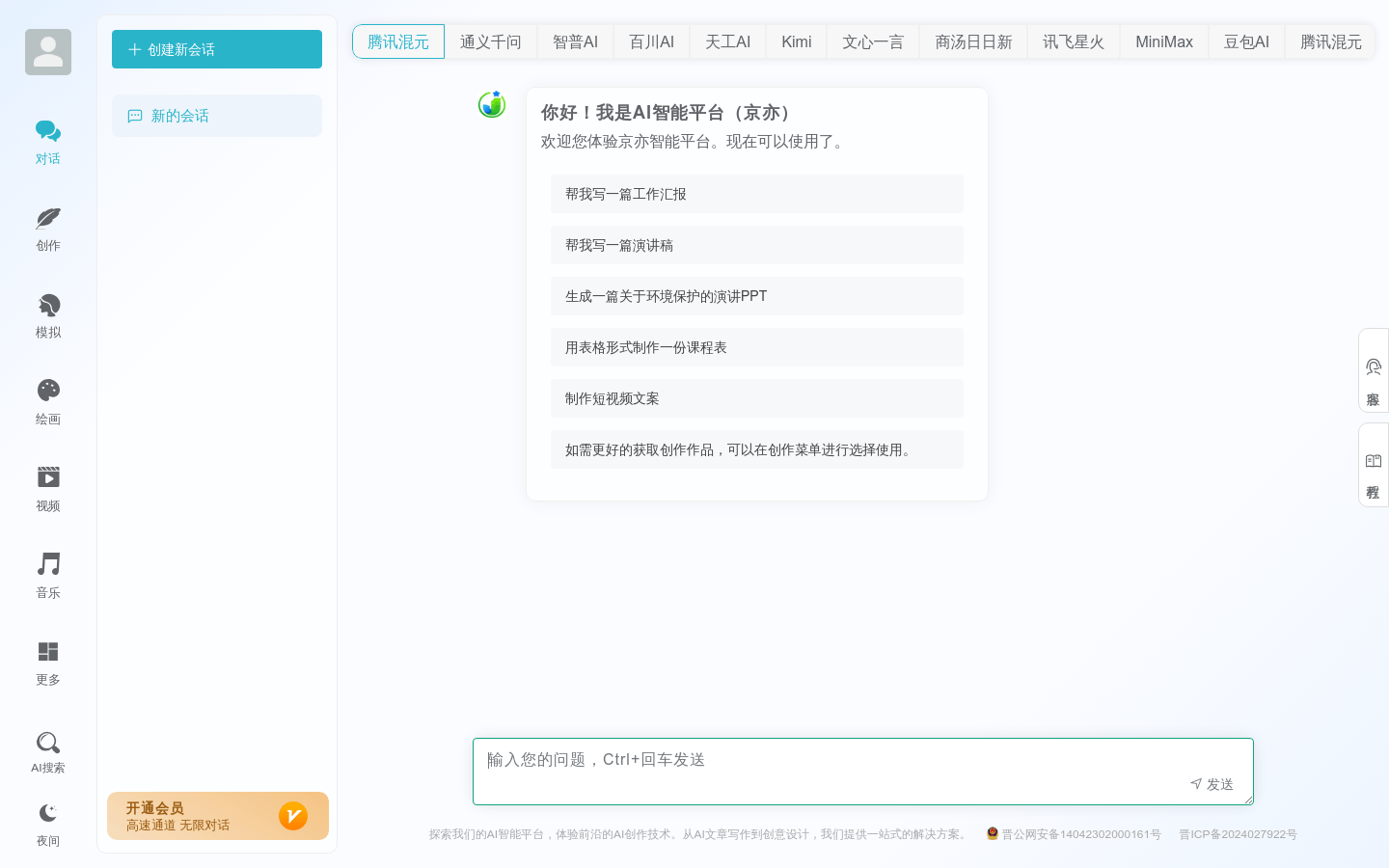Switch to the 豆包AI tab
This screenshot has width=1389, height=868.
pos(1246,41)
